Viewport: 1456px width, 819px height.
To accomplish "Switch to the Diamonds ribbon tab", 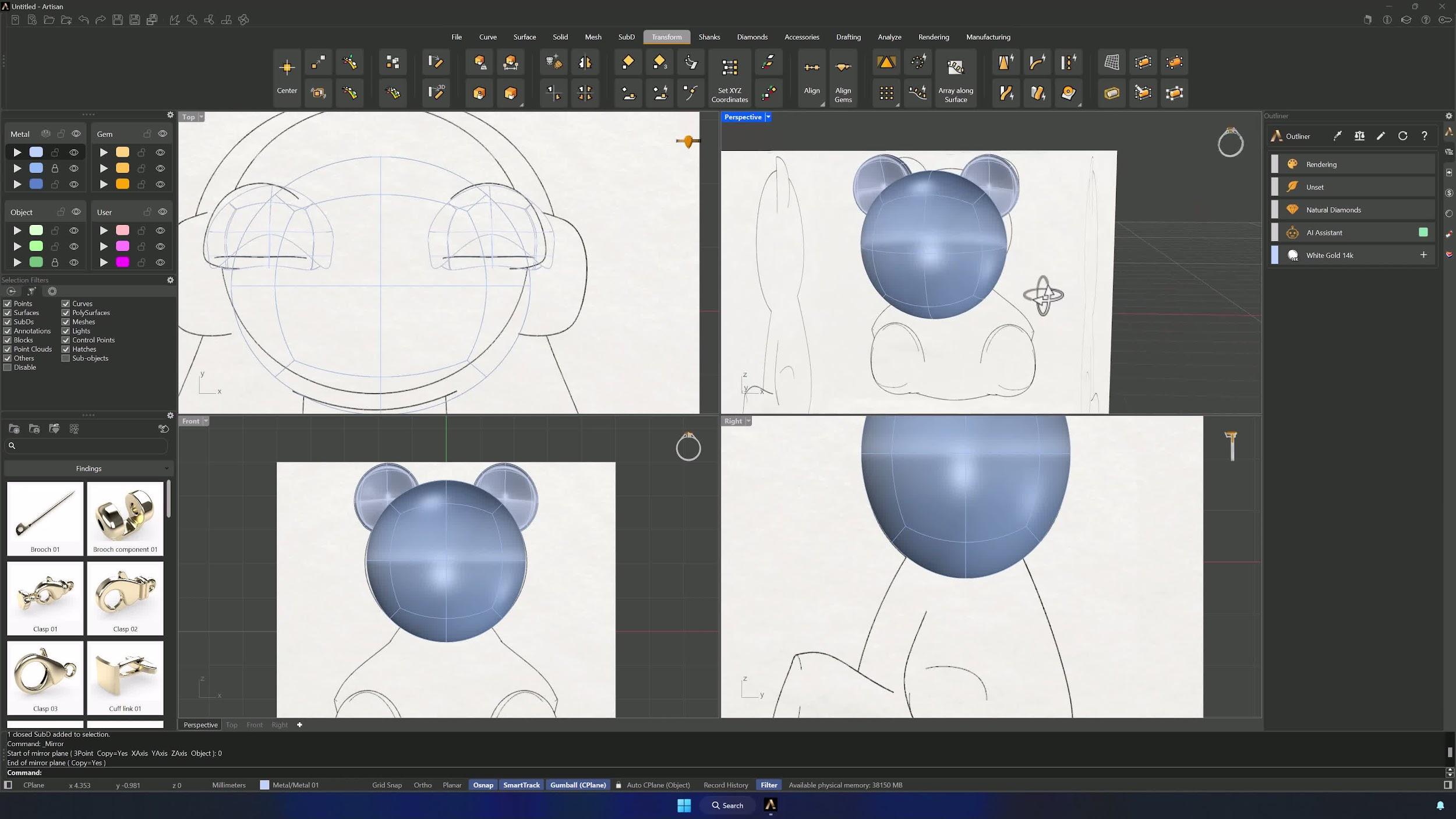I will pyautogui.click(x=752, y=37).
